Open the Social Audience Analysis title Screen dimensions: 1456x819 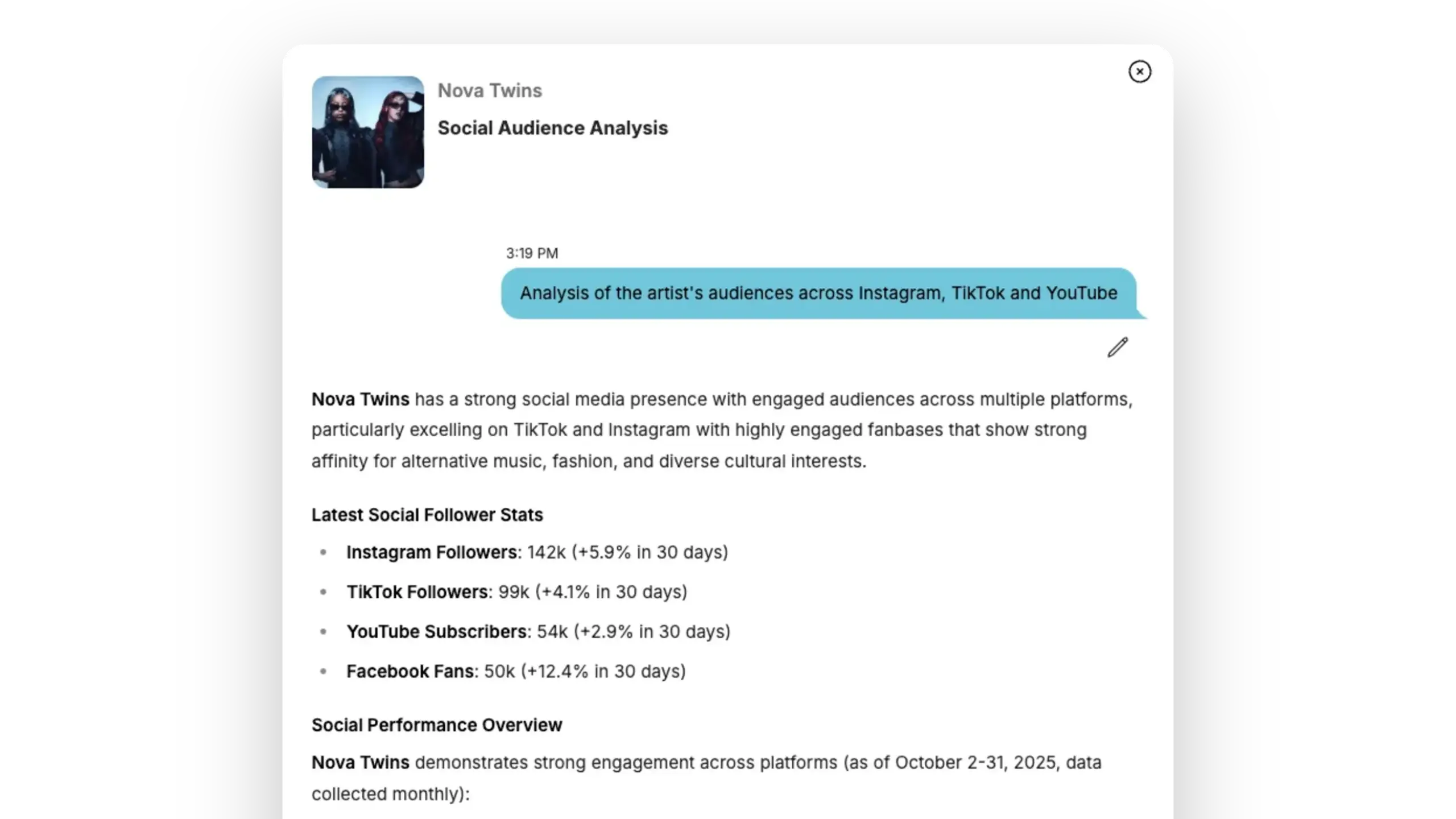pos(552,127)
